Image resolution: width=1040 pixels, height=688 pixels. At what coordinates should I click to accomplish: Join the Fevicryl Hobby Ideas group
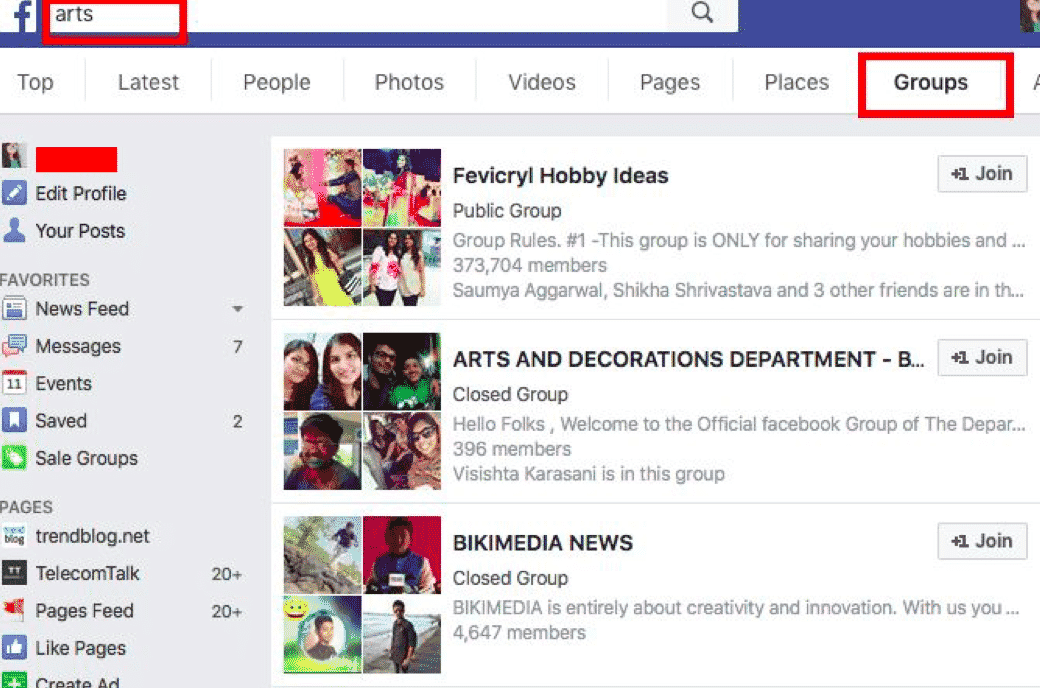[982, 174]
